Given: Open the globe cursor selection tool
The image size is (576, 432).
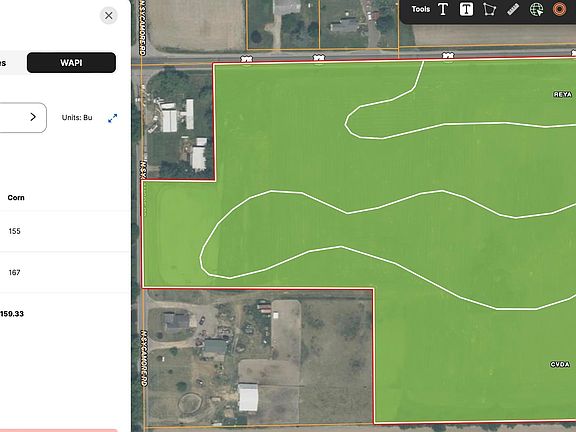Looking at the screenshot, I should coord(536,9).
